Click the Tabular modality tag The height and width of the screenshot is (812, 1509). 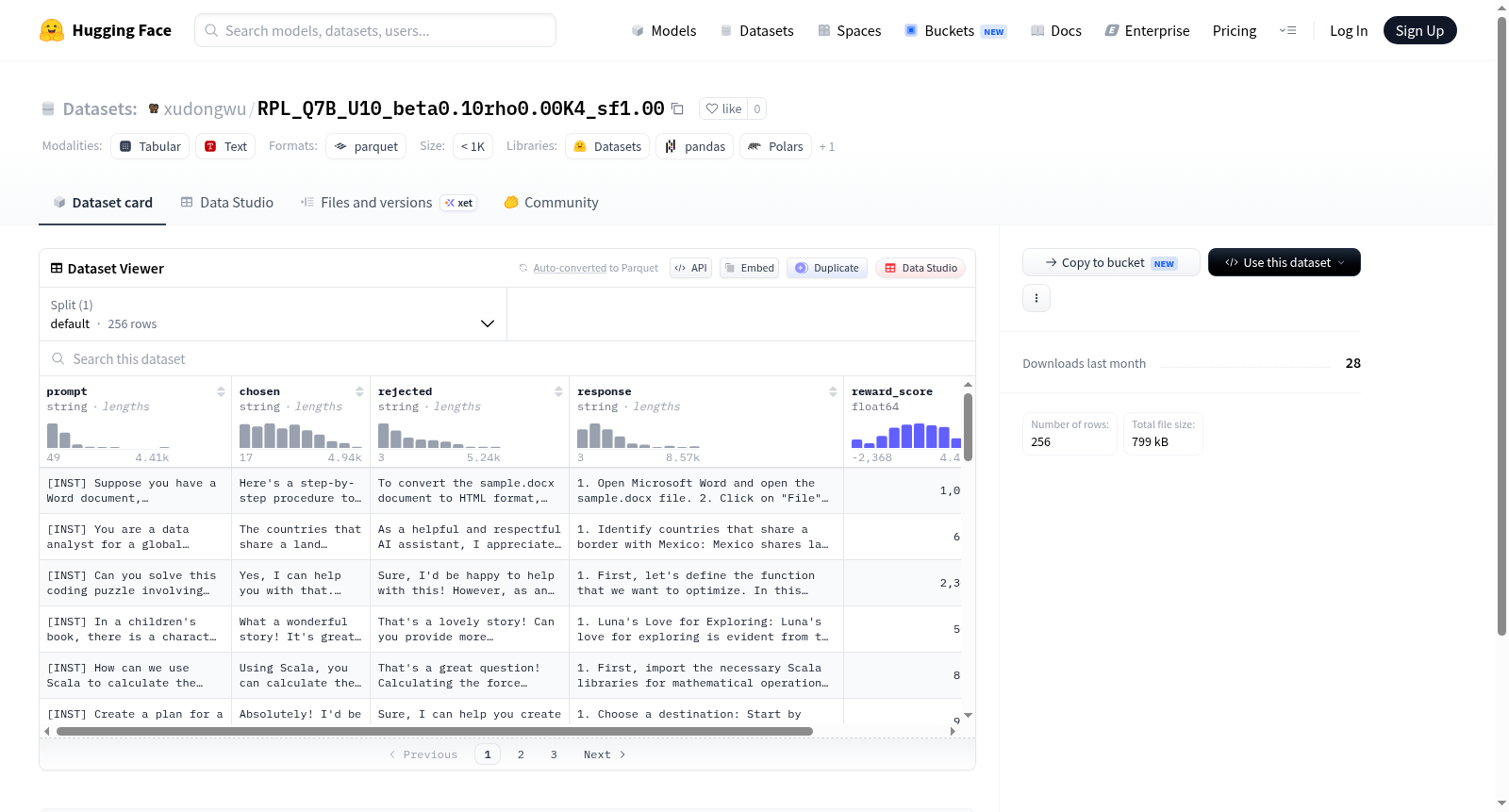[x=150, y=146]
